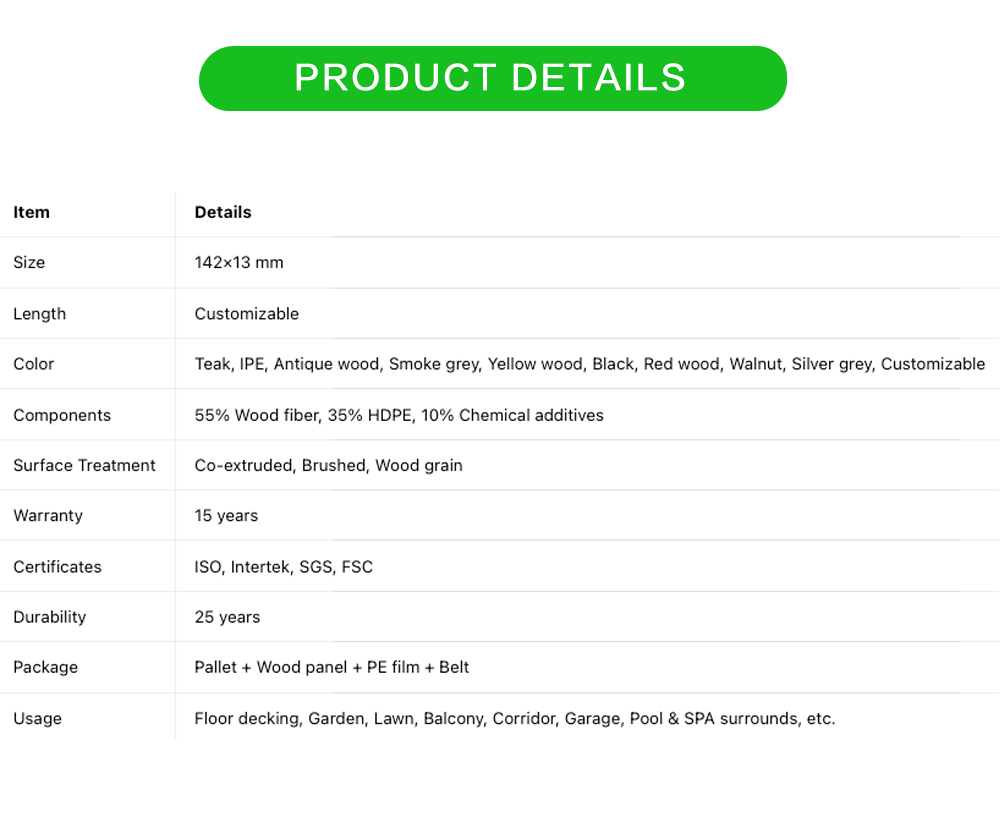Select the Warranty row label

48,516
